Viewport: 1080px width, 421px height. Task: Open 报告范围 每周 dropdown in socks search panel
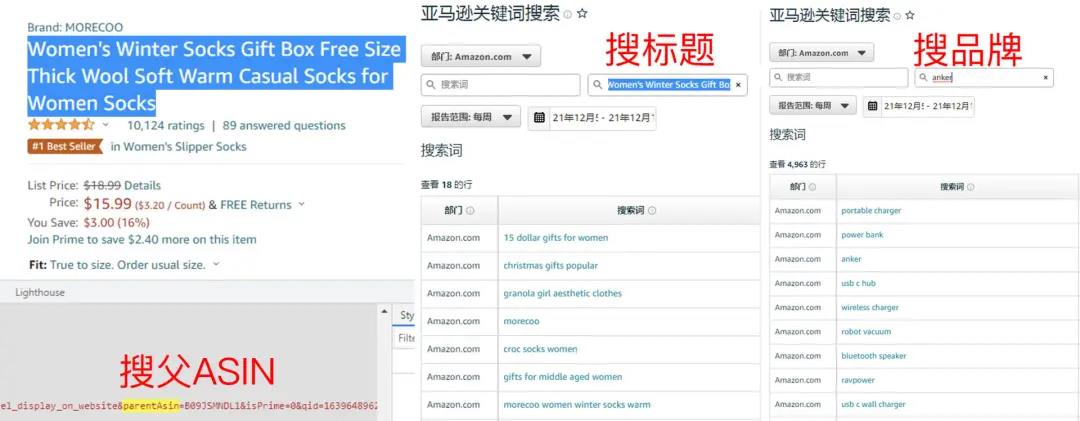[x=470, y=117]
